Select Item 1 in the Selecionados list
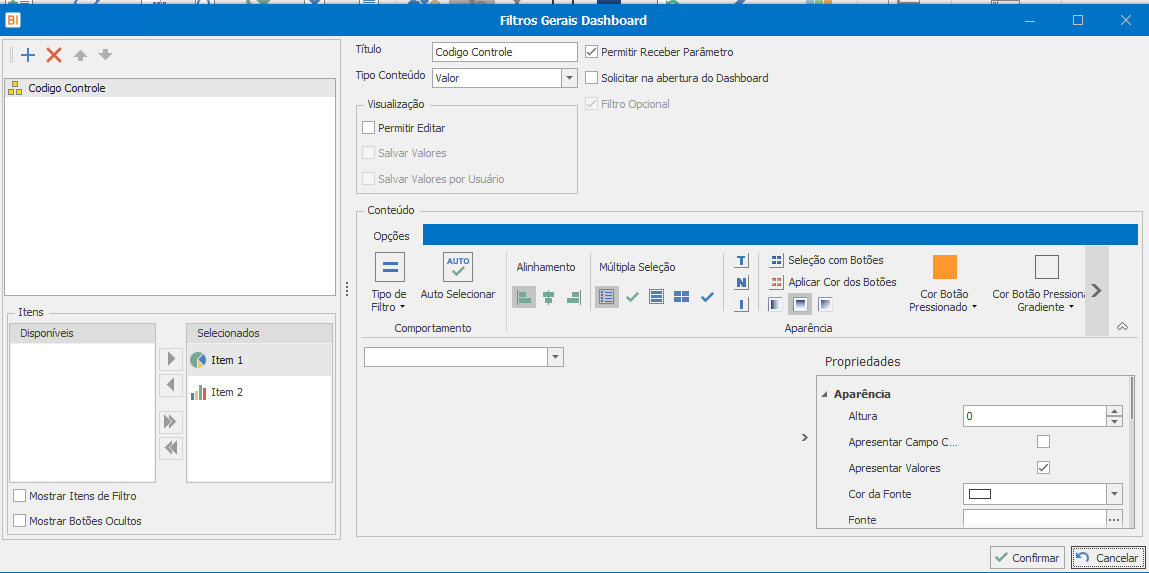 (259, 361)
